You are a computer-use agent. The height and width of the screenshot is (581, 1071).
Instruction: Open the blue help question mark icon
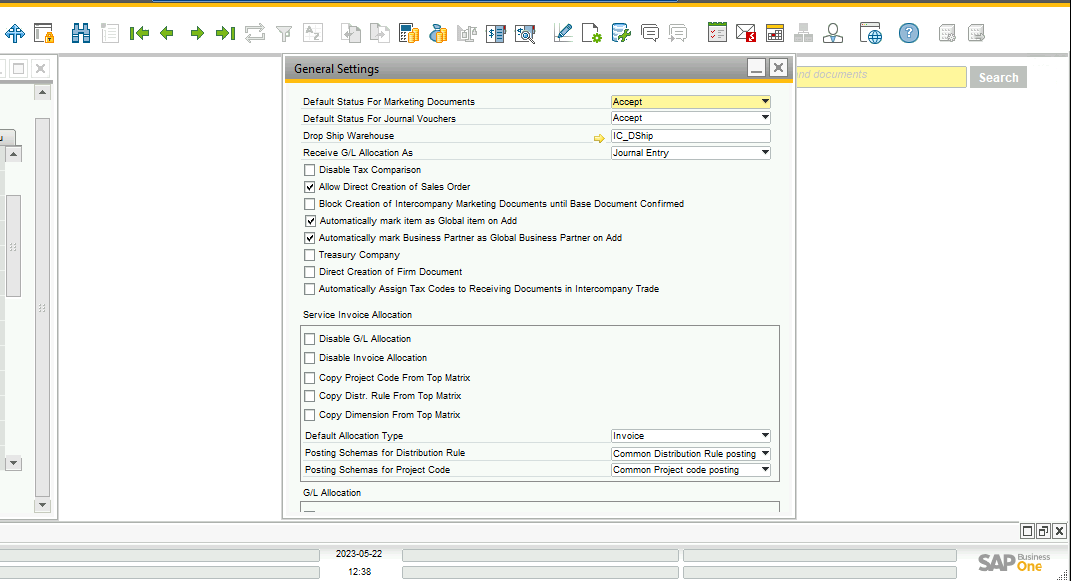pos(908,33)
